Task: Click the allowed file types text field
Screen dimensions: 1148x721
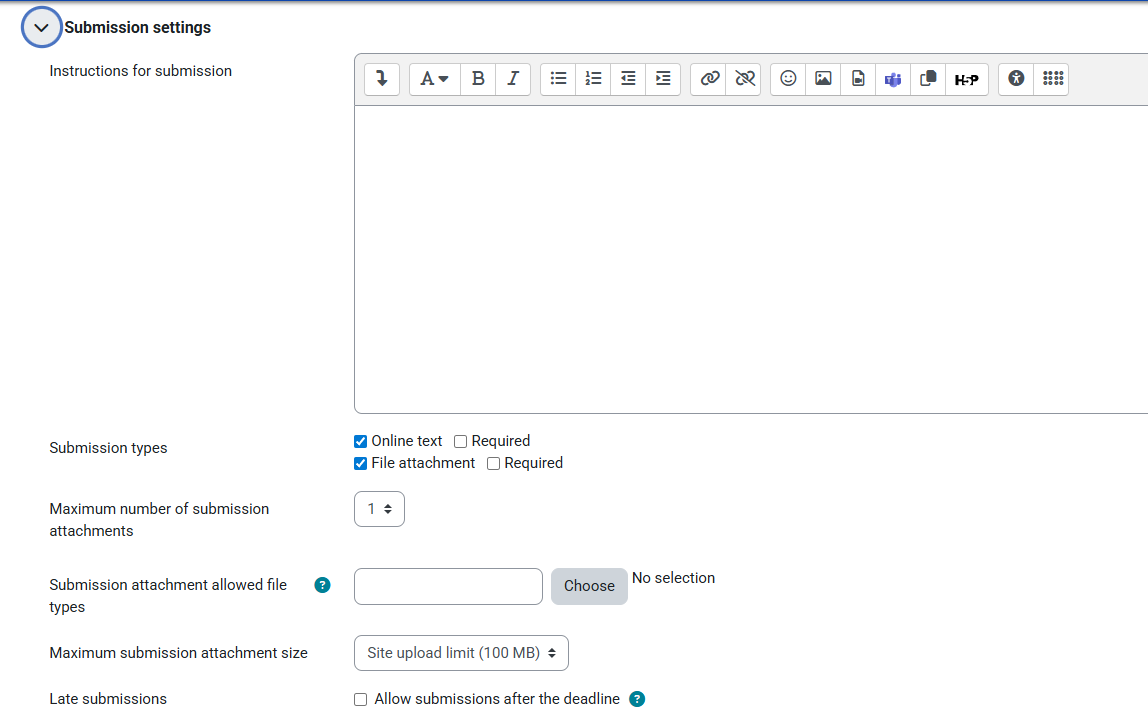Action: pos(448,586)
